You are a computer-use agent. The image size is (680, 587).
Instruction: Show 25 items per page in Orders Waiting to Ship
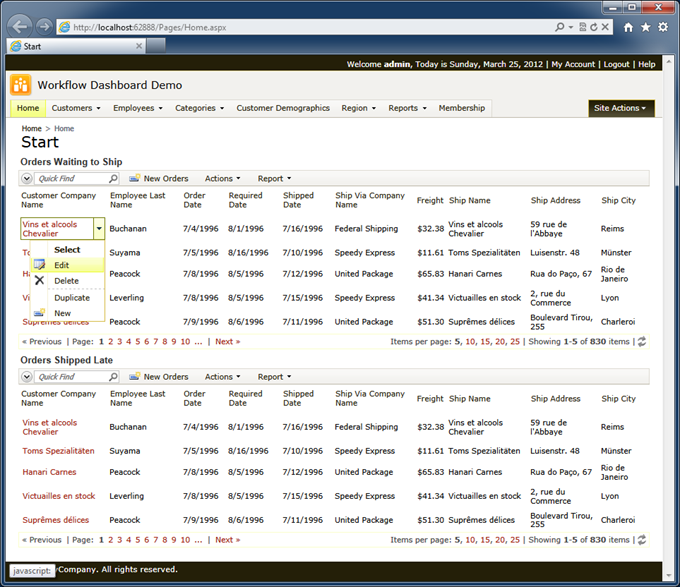515,342
